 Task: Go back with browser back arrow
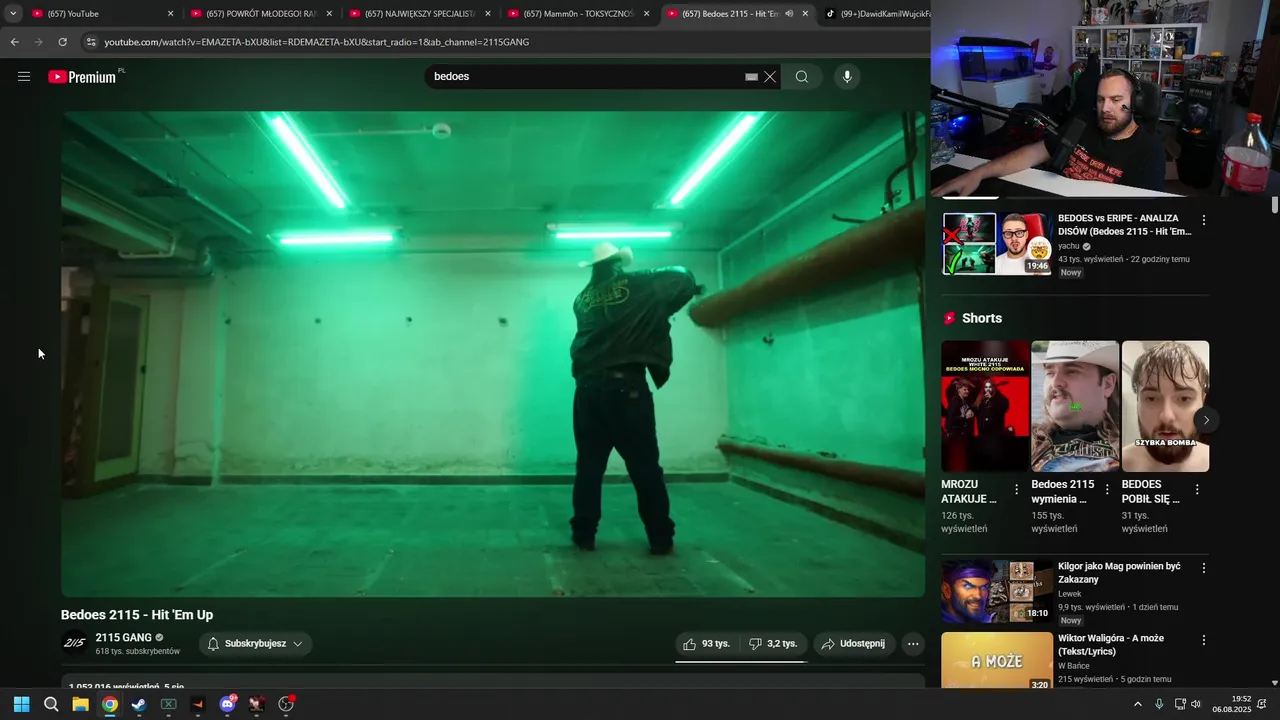pos(14,42)
